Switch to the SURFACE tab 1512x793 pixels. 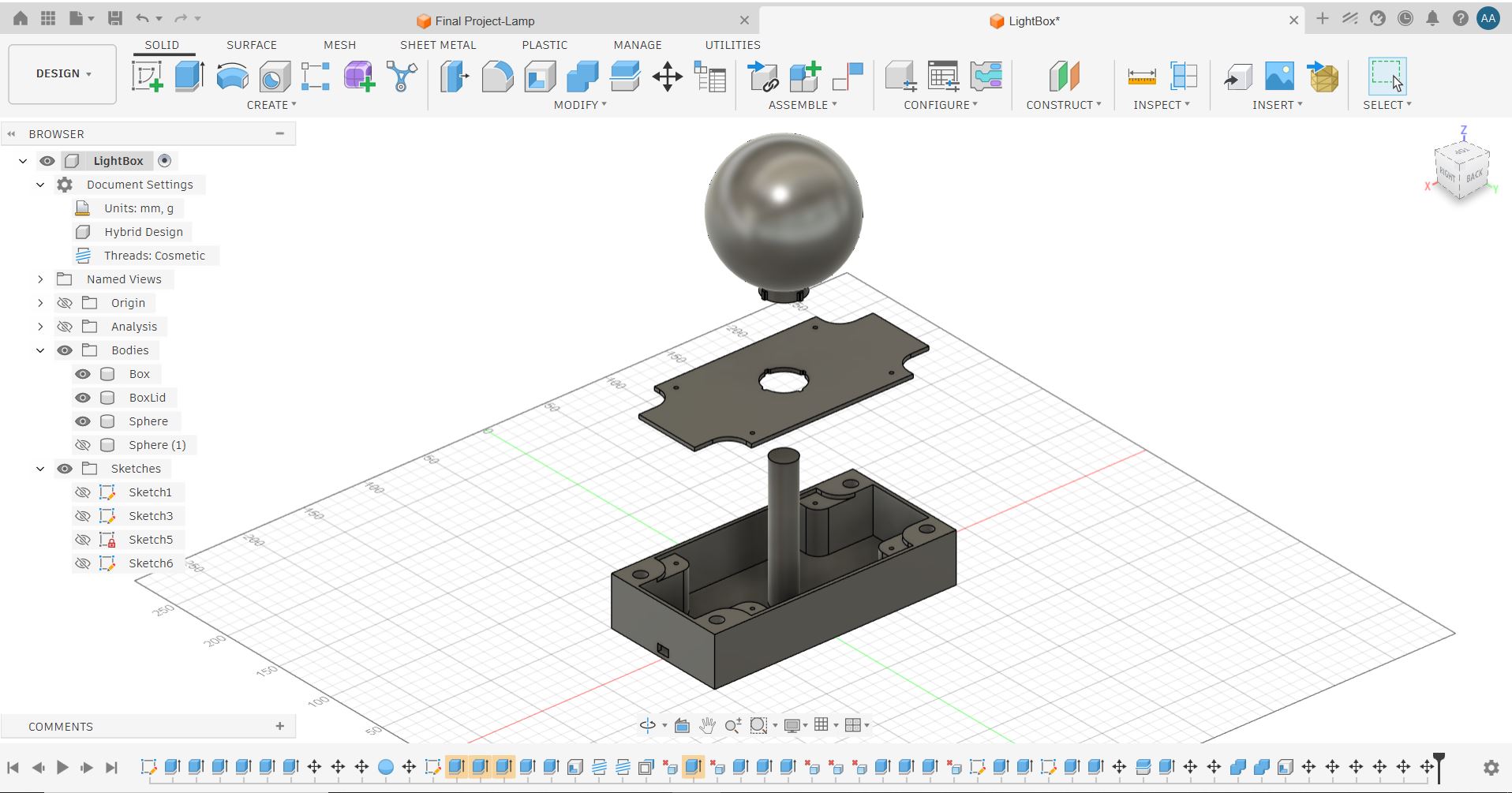[x=252, y=45]
